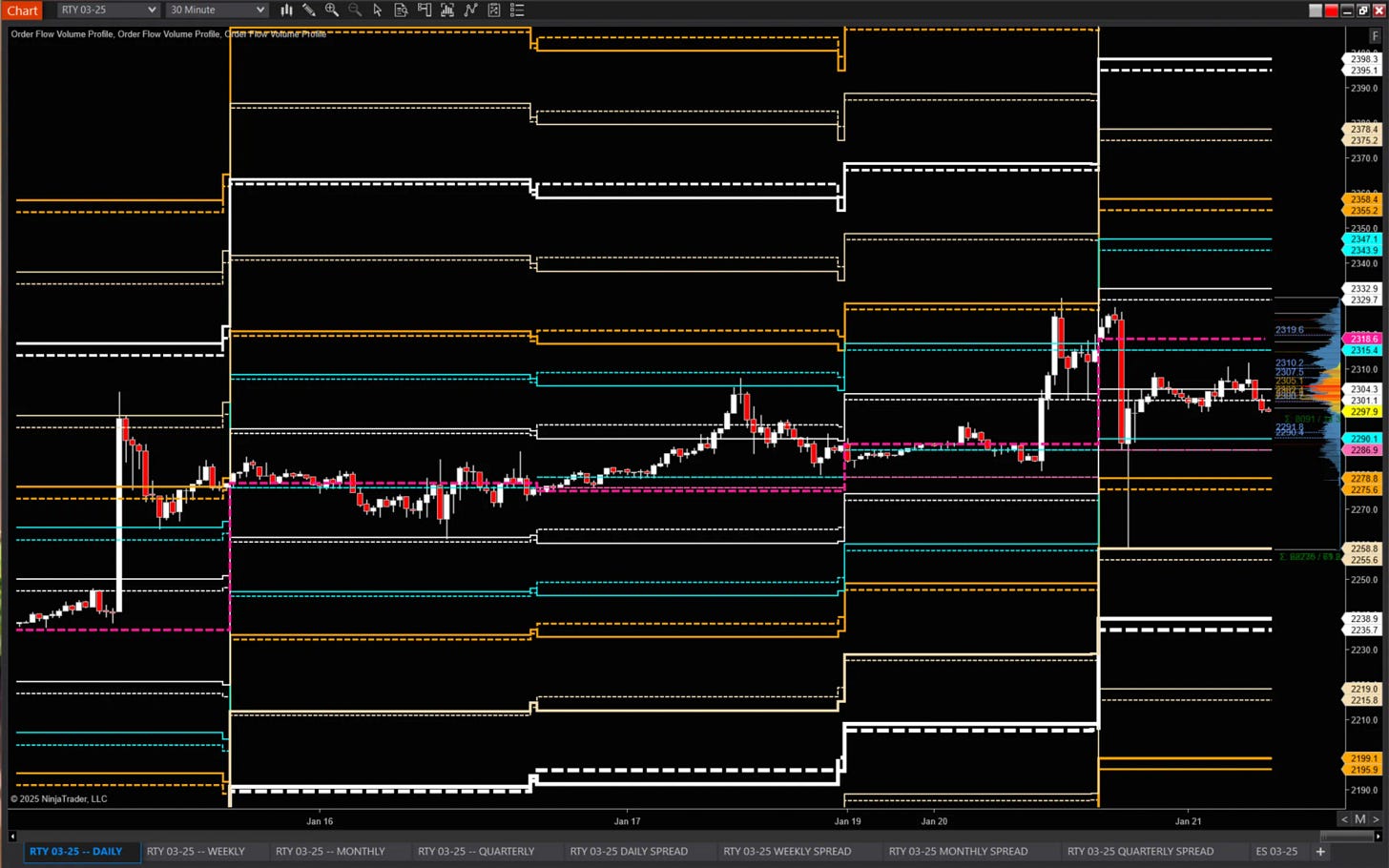Toggle the Chart Trader panel icon

click(x=425, y=10)
